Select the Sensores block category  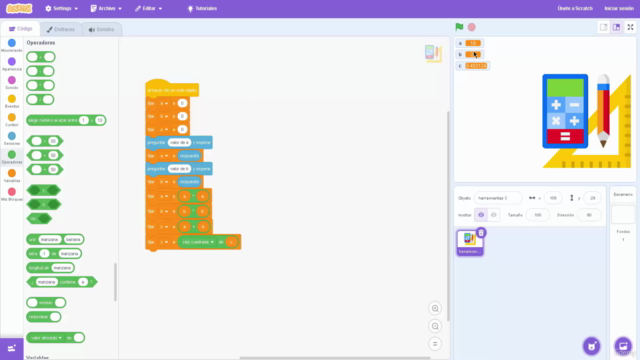tap(12, 138)
